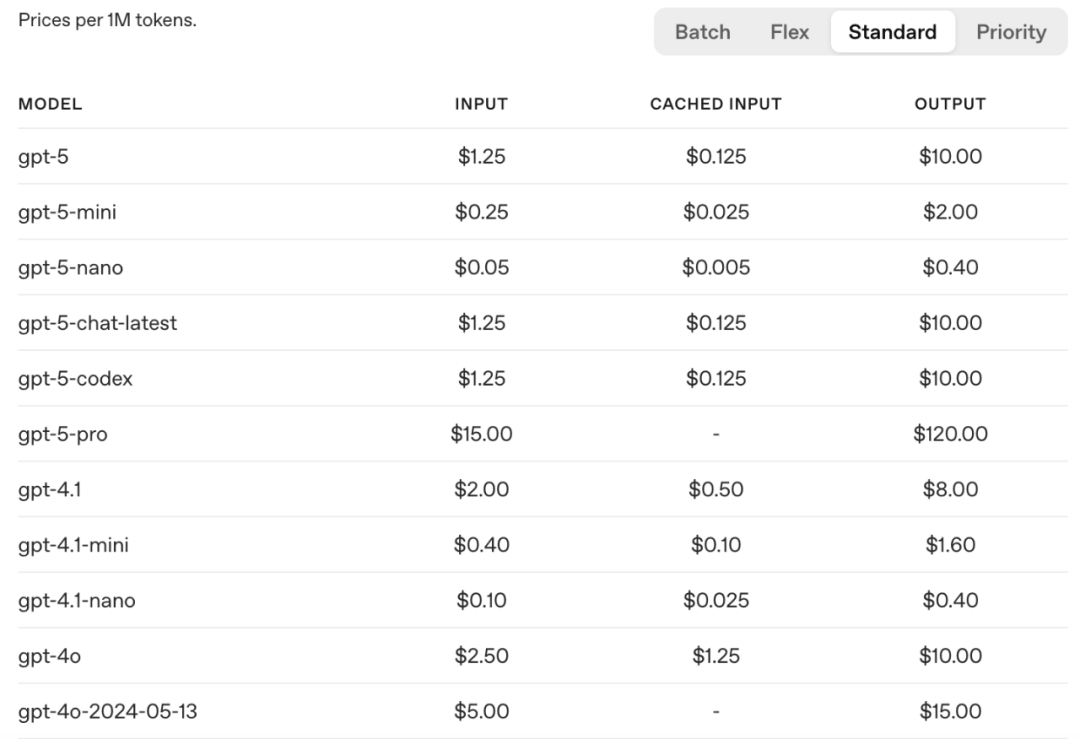Image resolution: width=1080 pixels, height=739 pixels.
Task: Click the INPUT column header
Action: (481, 104)
